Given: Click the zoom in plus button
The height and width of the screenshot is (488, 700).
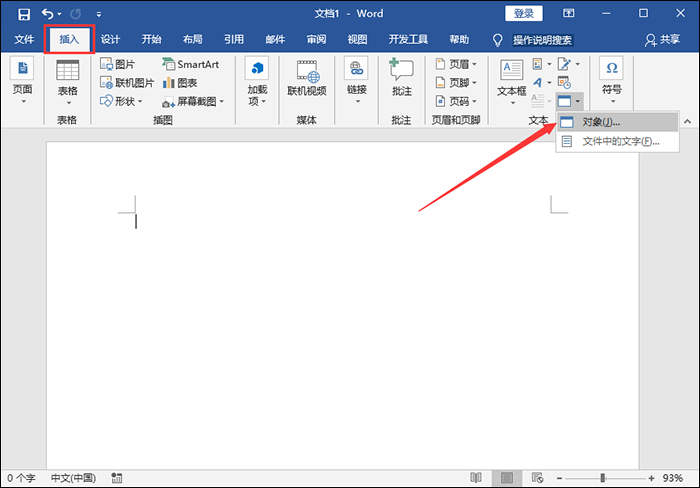Looking at the screenshot, I should [x=651, y=478].
